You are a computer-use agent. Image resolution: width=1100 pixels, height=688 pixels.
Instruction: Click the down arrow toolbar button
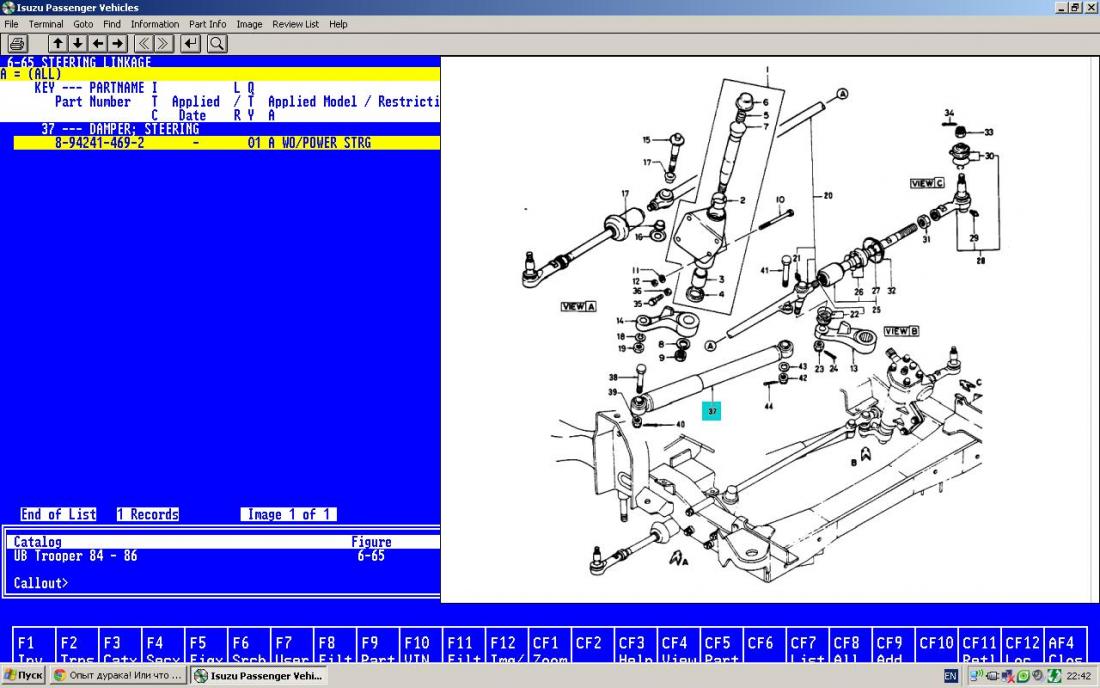pos(77,43)
